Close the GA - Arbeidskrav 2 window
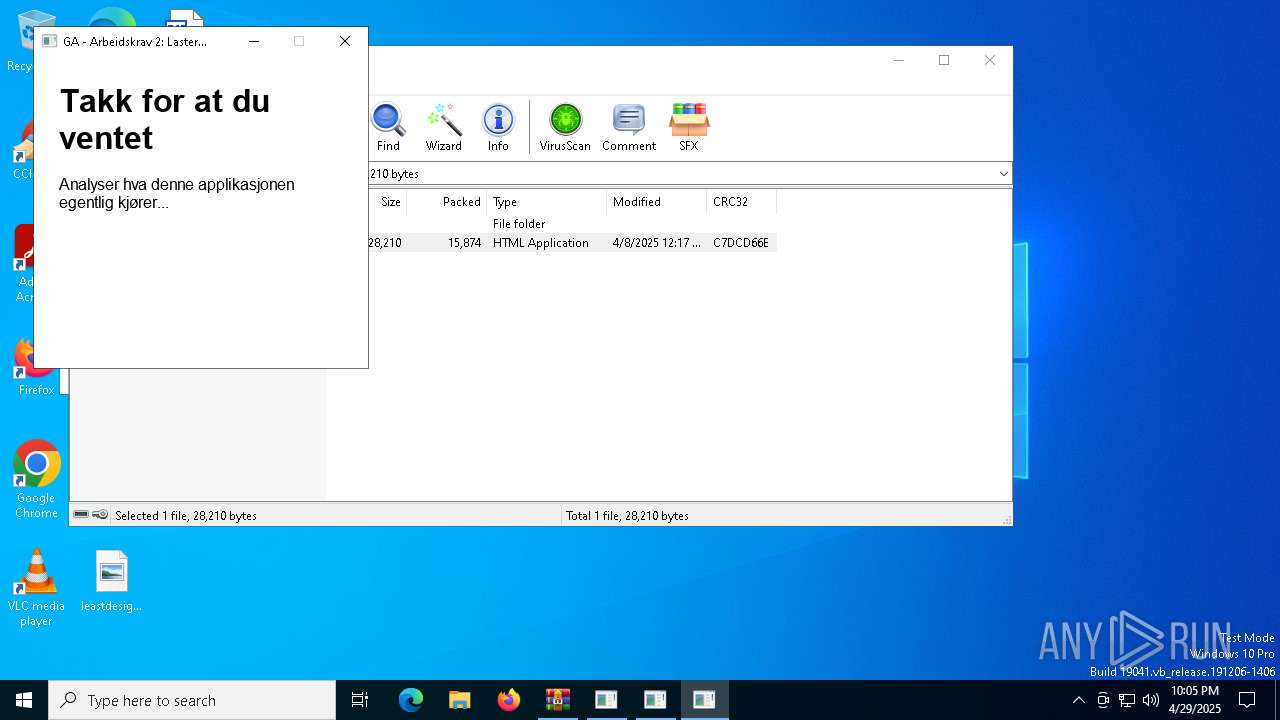Screen dimensions: 1280x720 click(x=345, y=41)
